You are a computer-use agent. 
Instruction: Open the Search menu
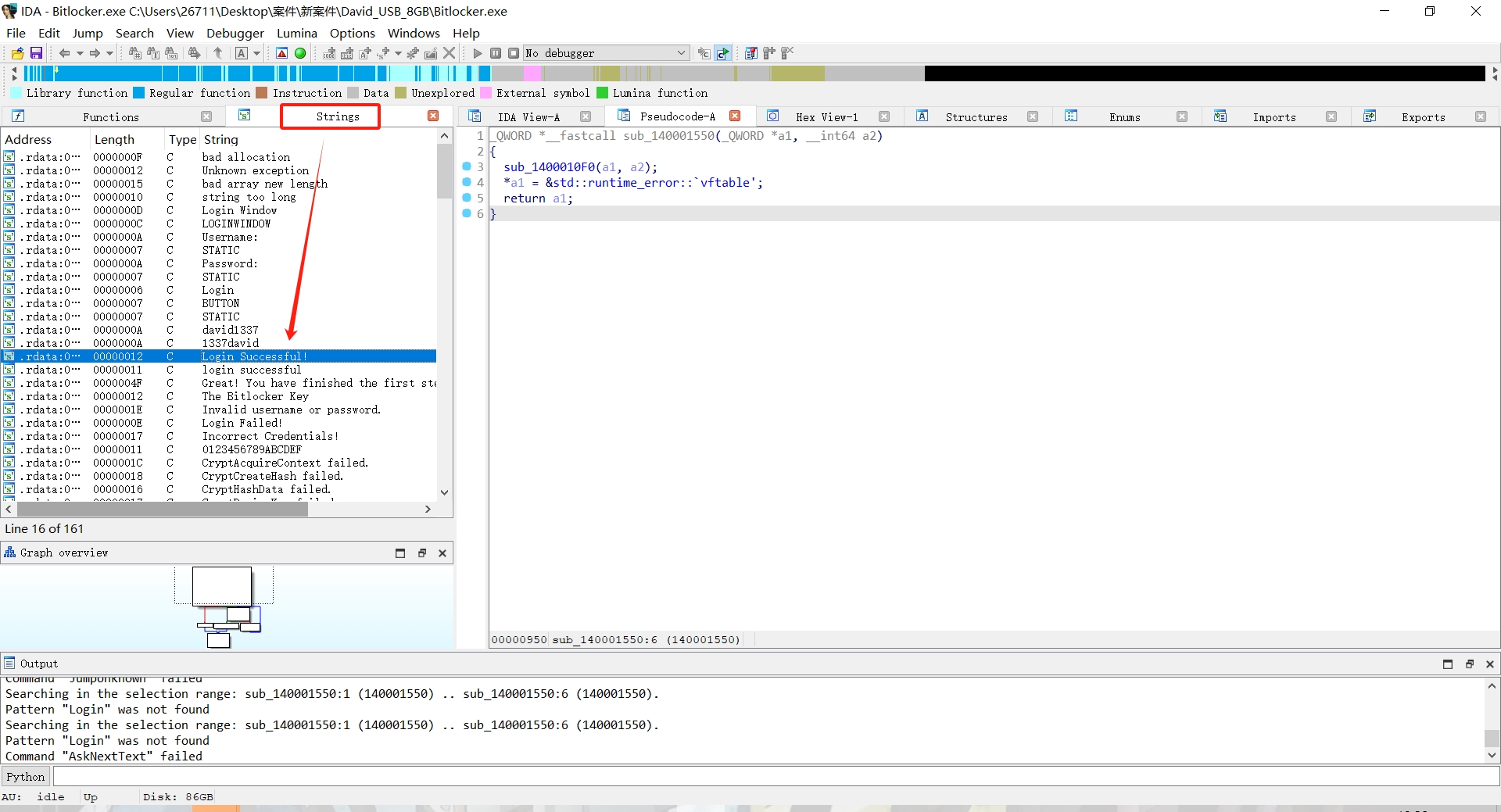click(134, 33)
